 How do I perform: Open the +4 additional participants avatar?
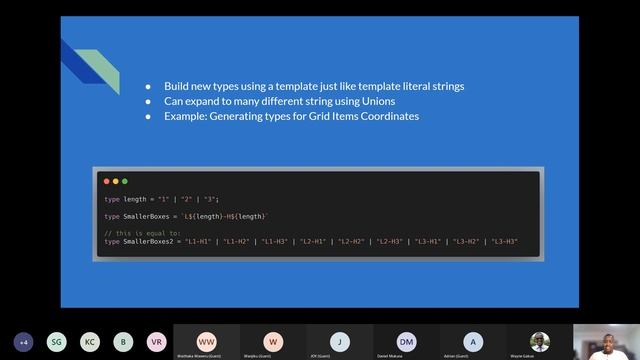pyautogui.click(x=23, y=342)
